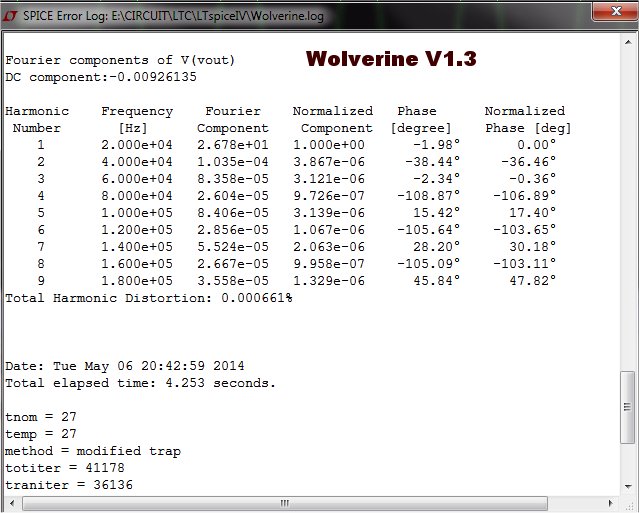
Task: Click the horizontal scrollbar left arrow
Action: [12, 503]
